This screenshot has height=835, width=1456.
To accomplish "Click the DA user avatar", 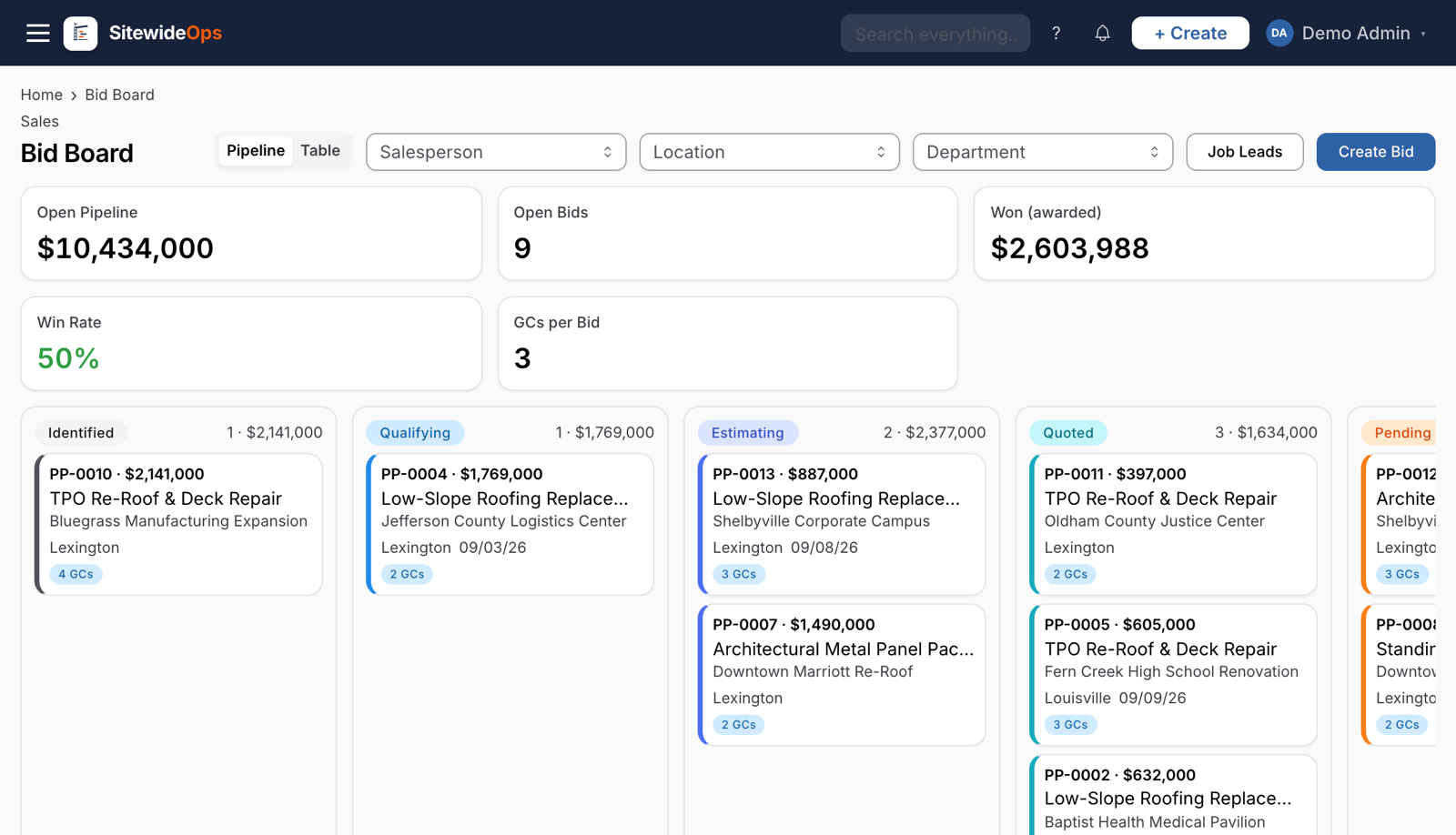I will click(x=1279, y=33).
